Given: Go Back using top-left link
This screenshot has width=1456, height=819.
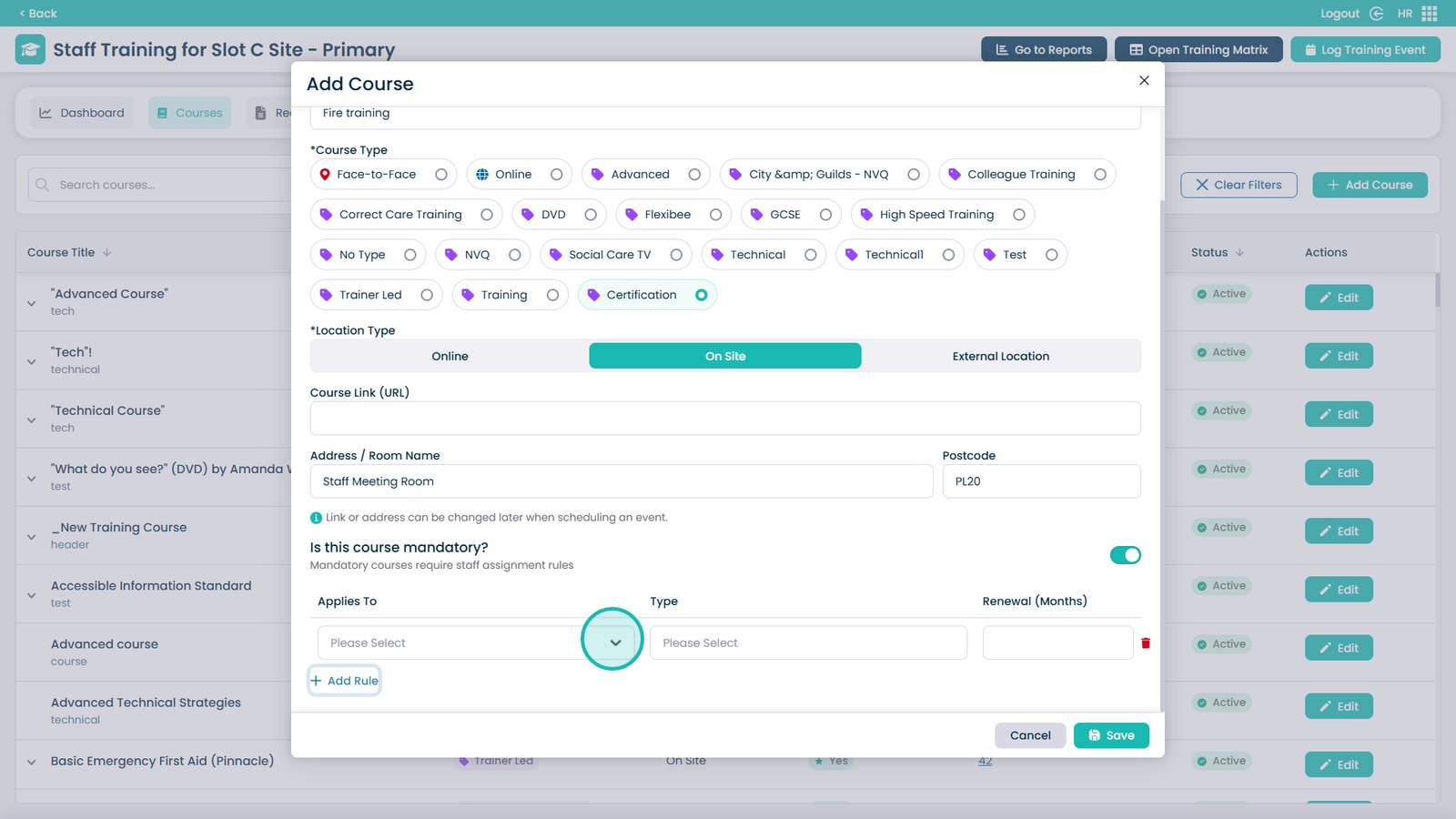Looking at the screenshot, I should click(x=38, y=14).
